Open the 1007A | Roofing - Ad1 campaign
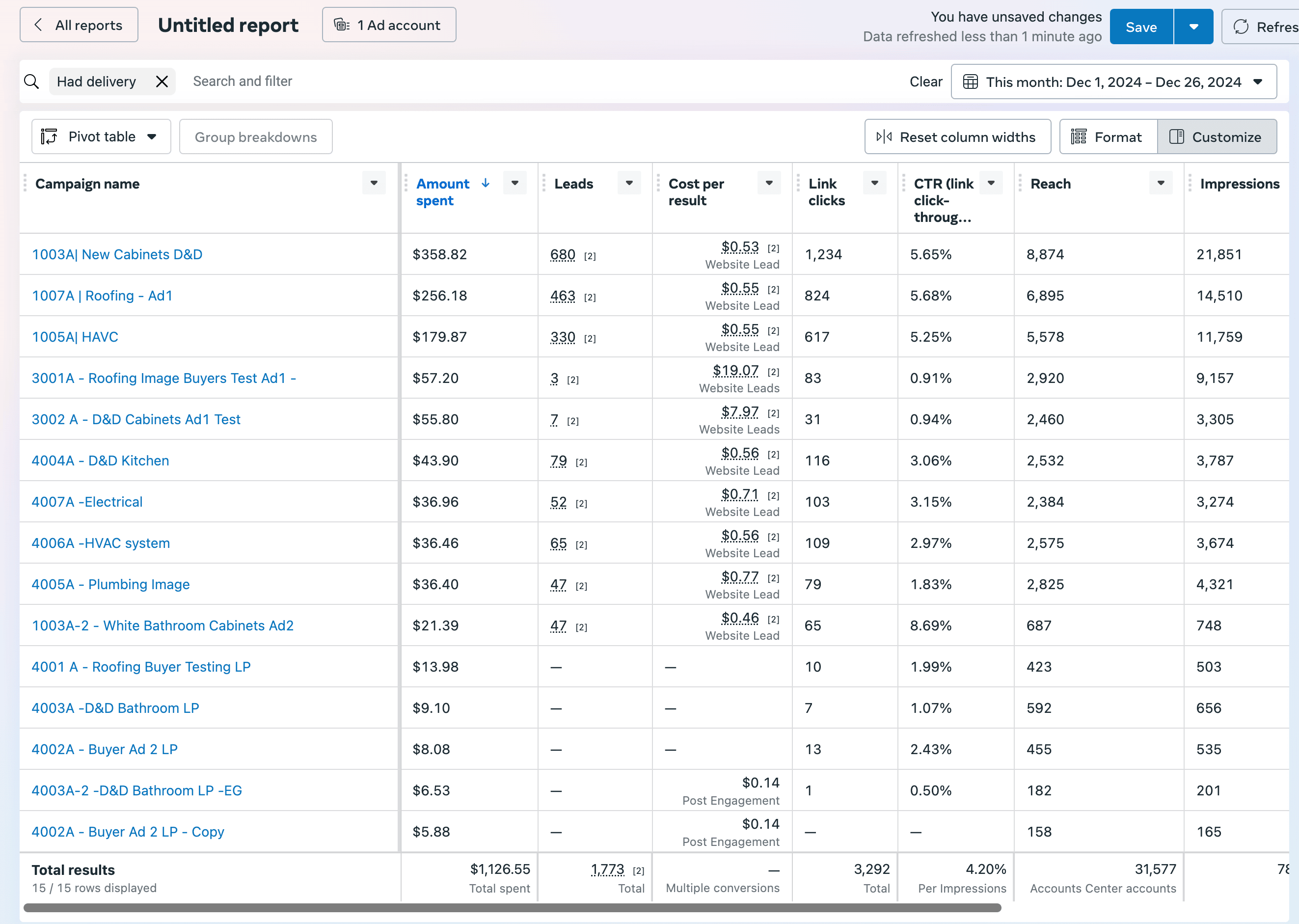The image size is (1299, 924). (103, 296)
